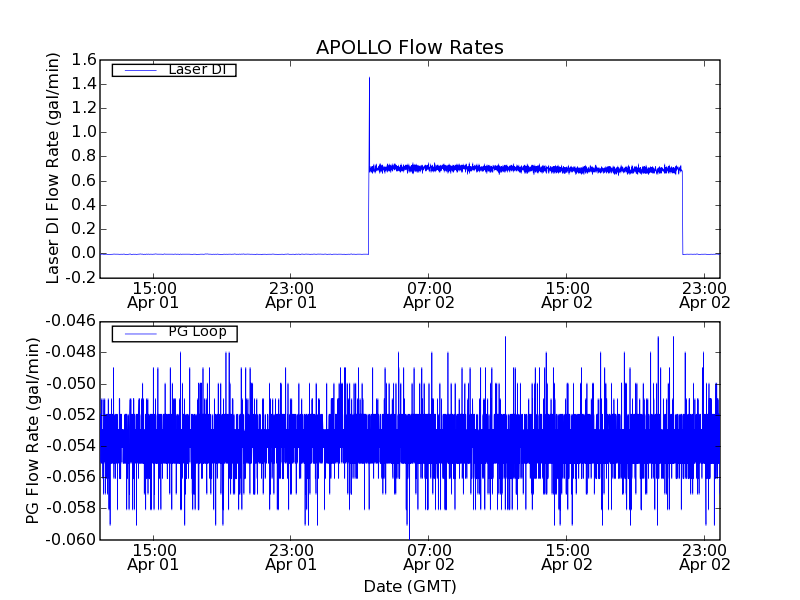Click the blue line sample in Laser DI legend
800x600 pixels.
click(x=139, y=70)
